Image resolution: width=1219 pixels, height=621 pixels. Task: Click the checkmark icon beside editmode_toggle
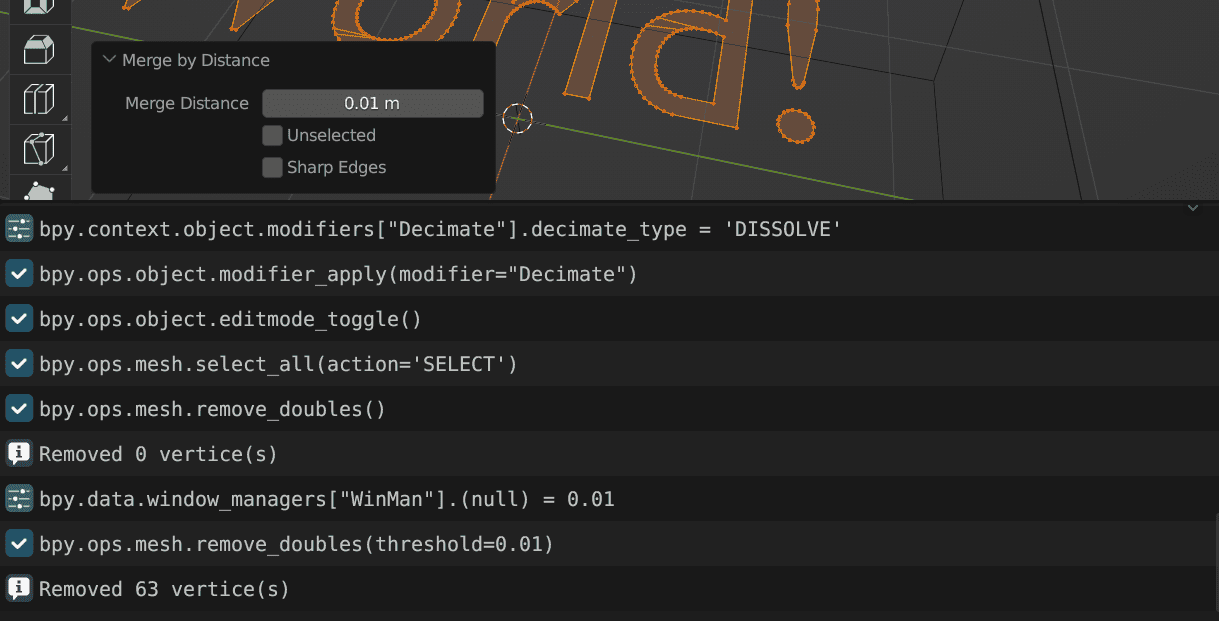[19, 319]
